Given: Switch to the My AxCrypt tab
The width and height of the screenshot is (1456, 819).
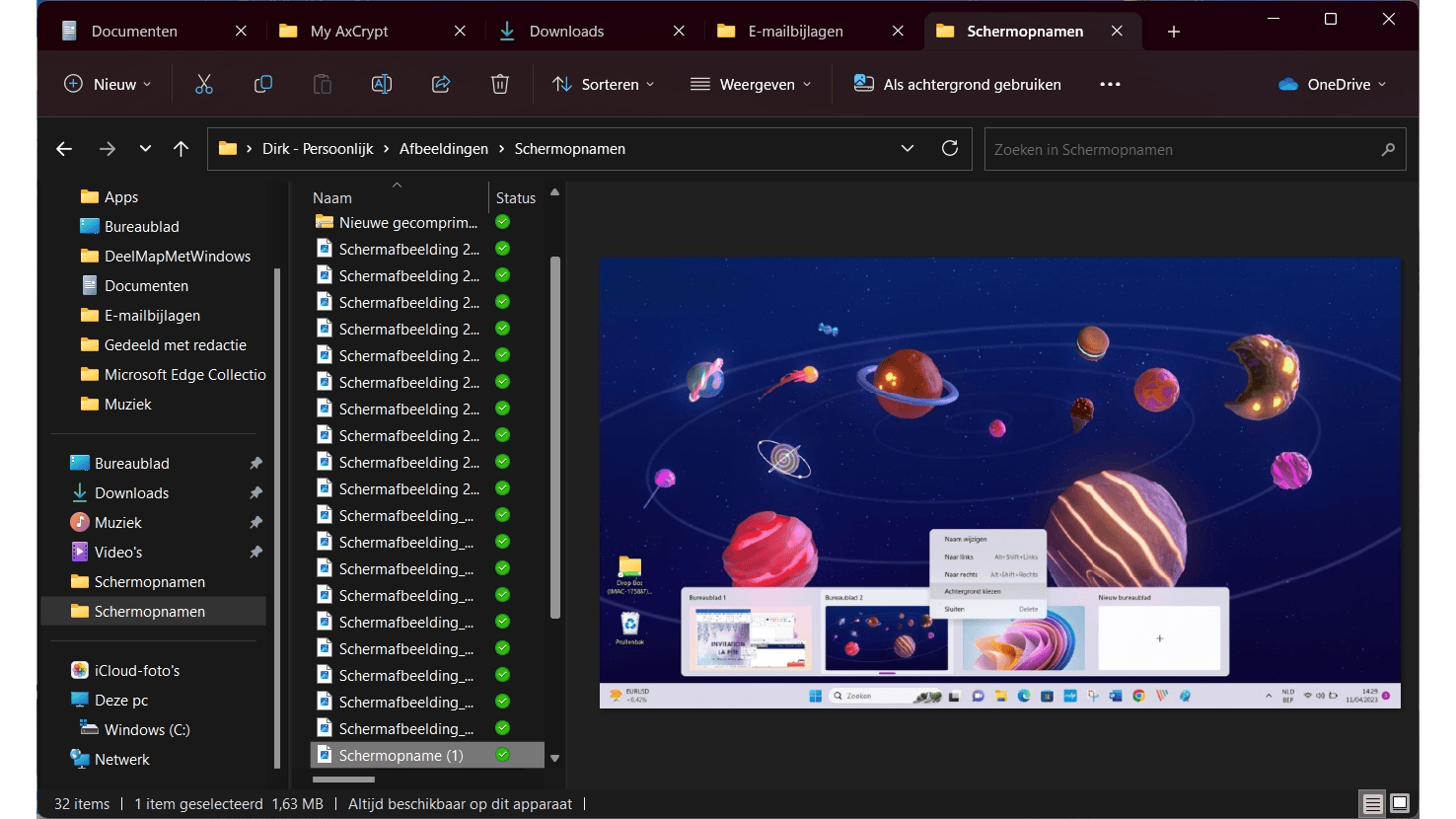Looking at the screenshot, I should pos(349,32).
